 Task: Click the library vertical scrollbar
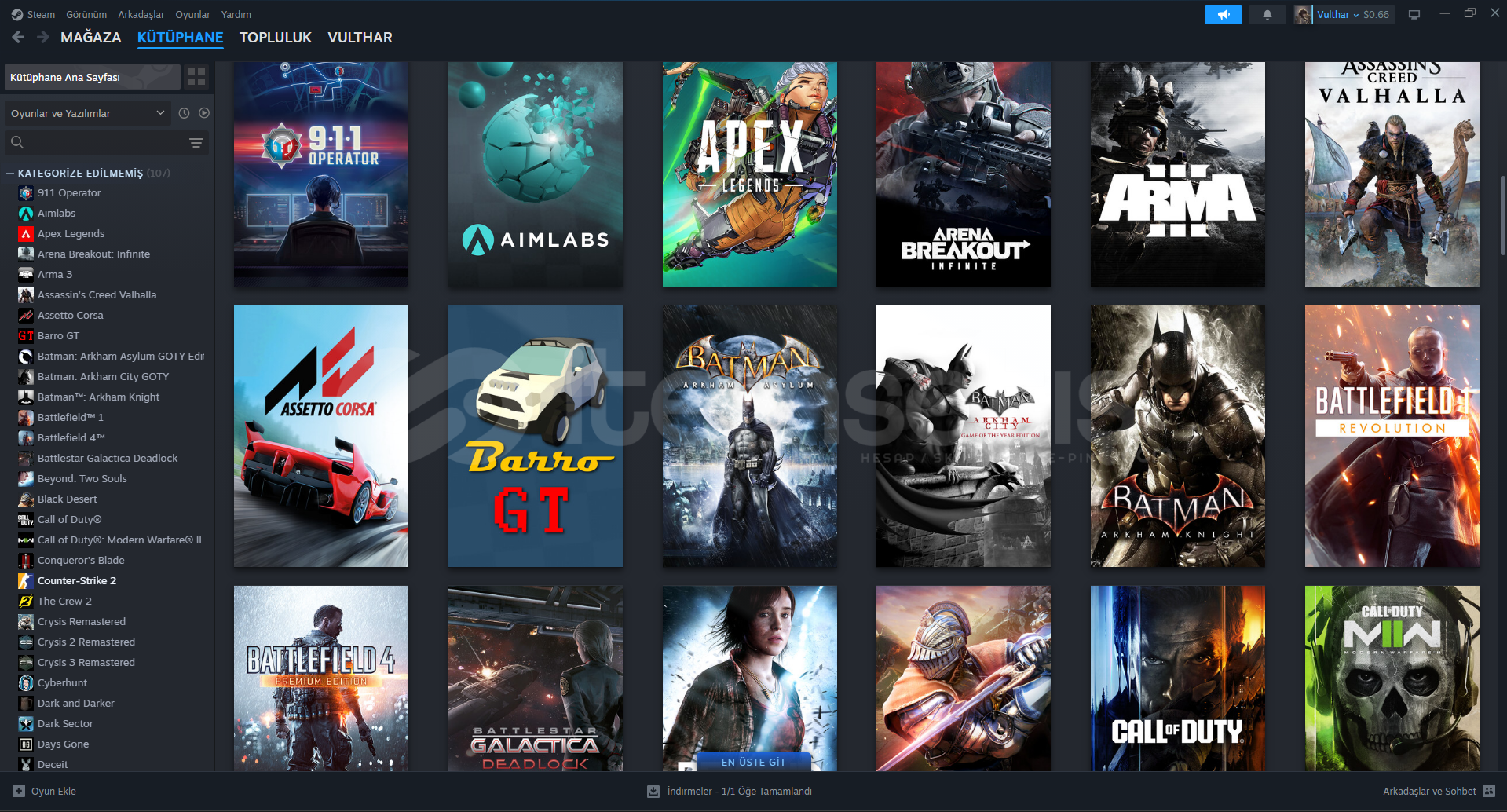point(1502,215)
